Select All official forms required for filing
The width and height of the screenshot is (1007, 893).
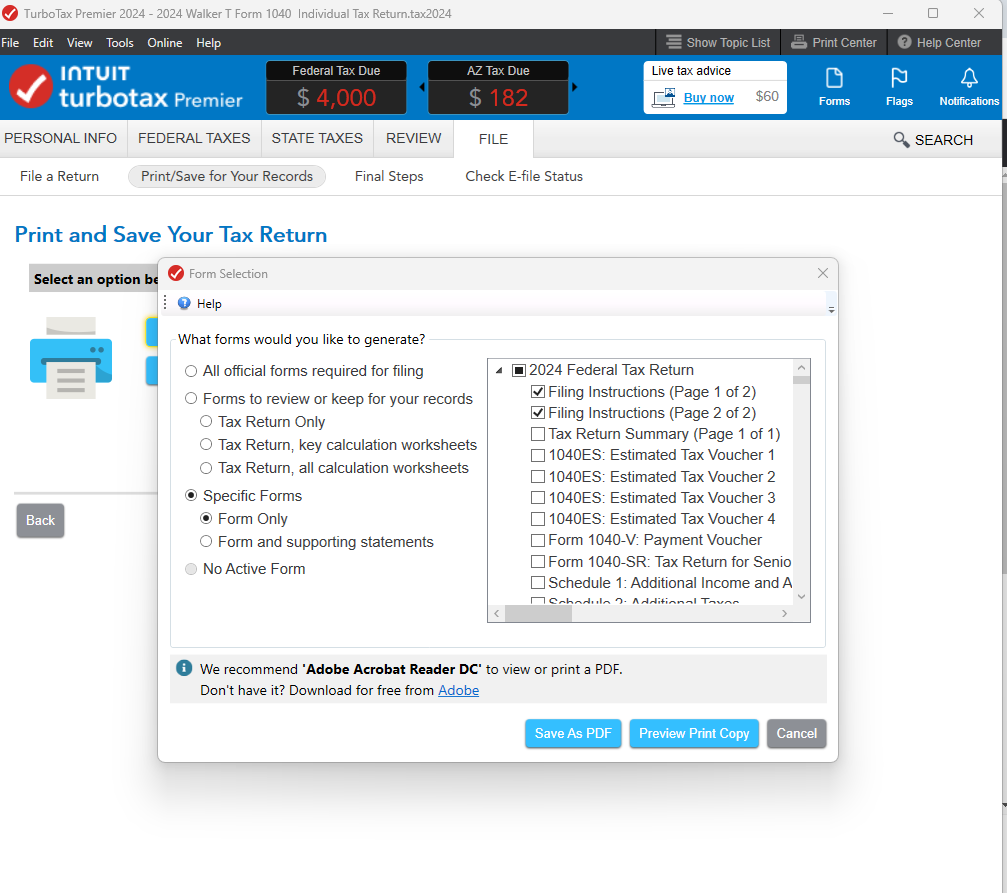click(x=191, y=371)
